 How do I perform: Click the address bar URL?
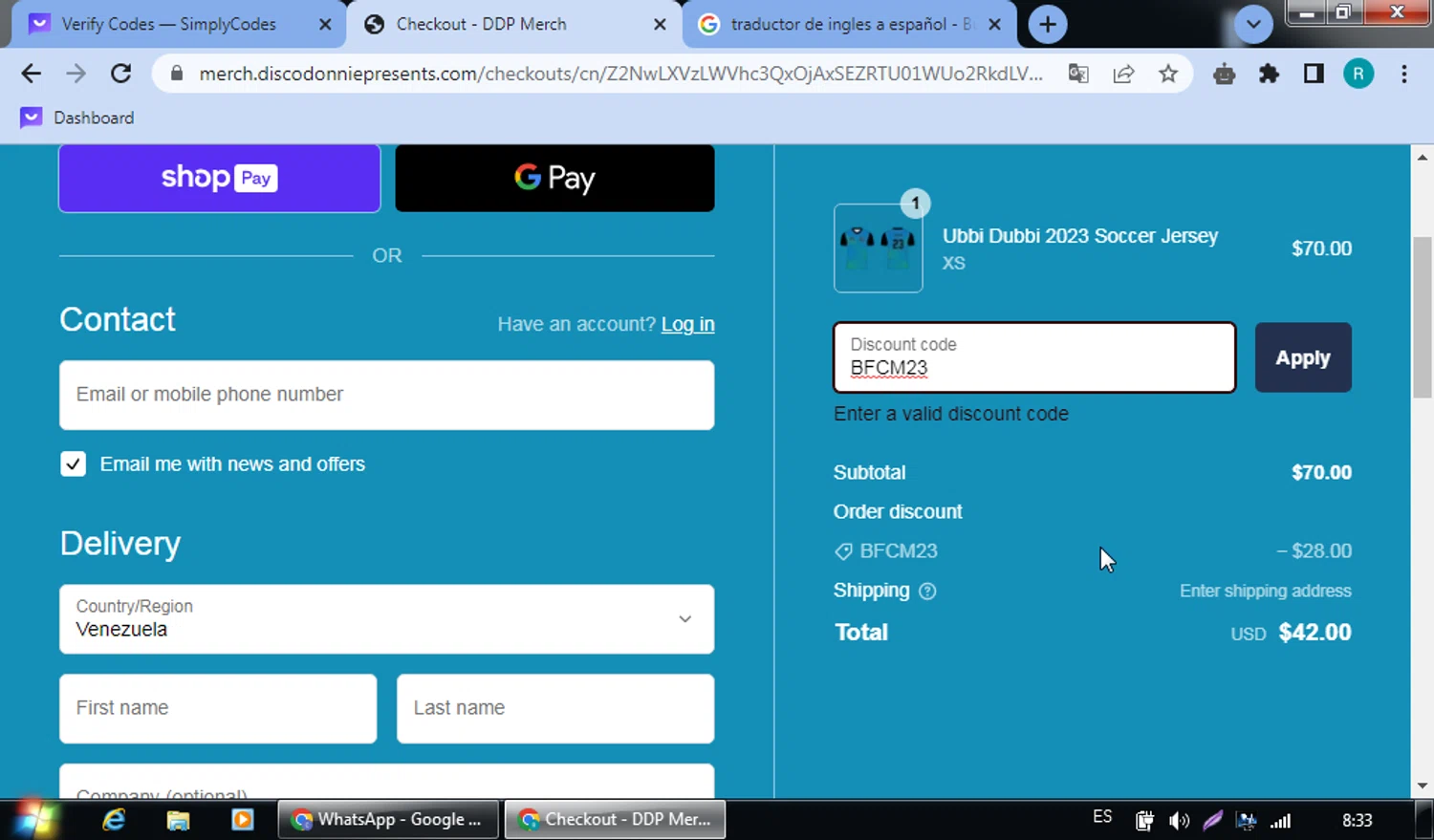(x=620, y=74)
